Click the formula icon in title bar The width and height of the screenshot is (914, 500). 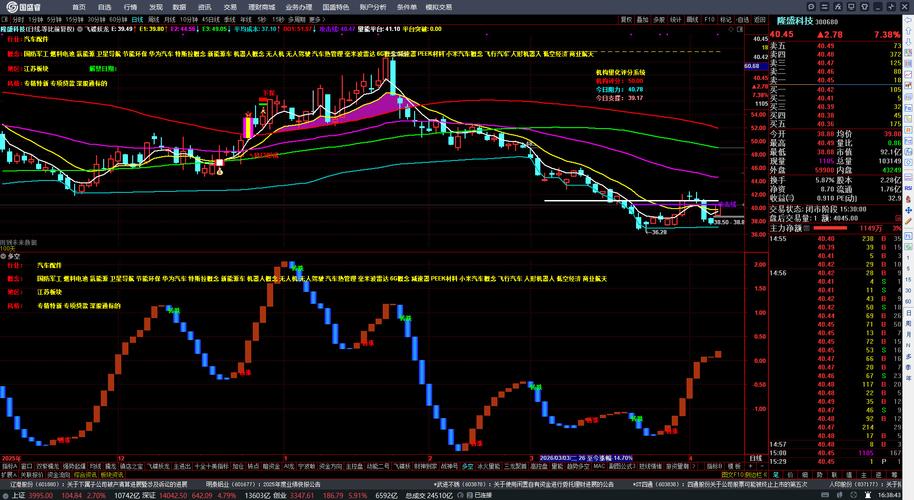coord(838,7)
